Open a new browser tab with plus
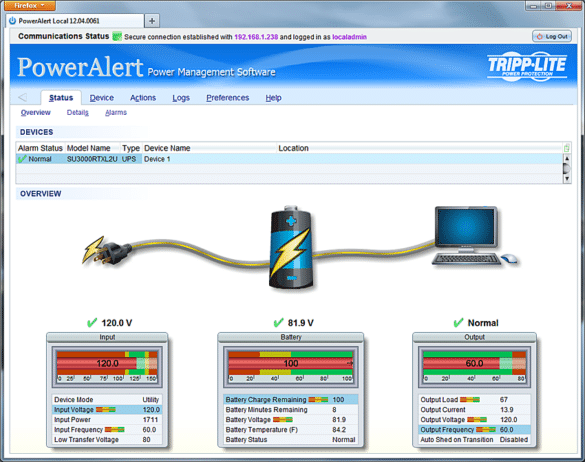 point(152,21)
